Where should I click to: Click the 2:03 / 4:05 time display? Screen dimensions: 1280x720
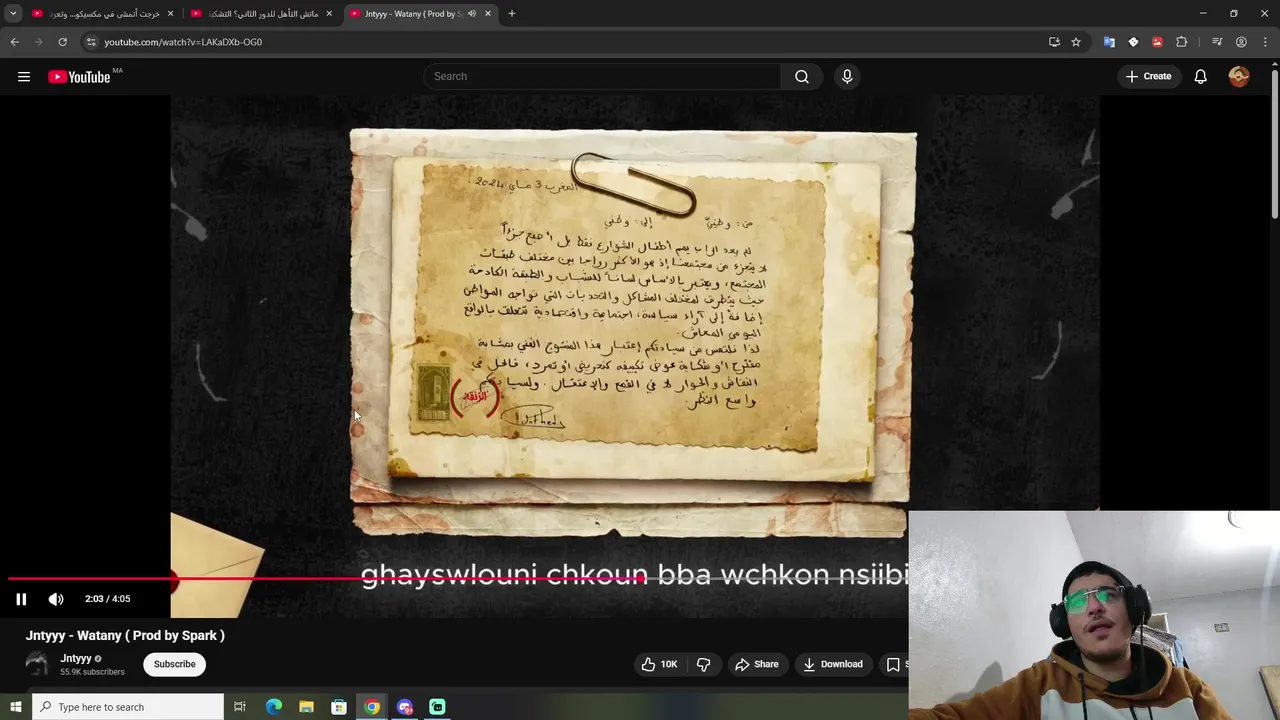tap(108, 599)
